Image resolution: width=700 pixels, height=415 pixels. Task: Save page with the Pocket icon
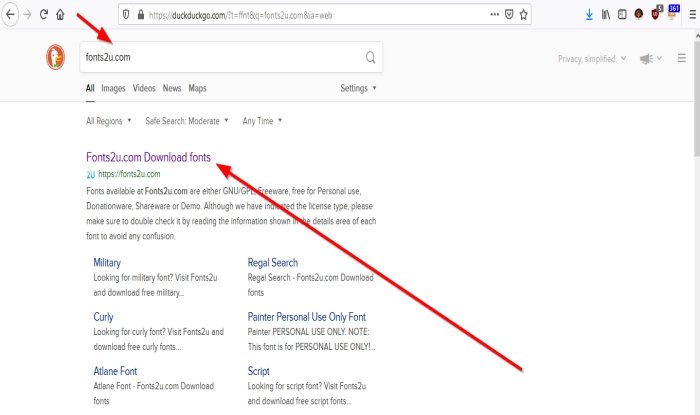[510, 16]
